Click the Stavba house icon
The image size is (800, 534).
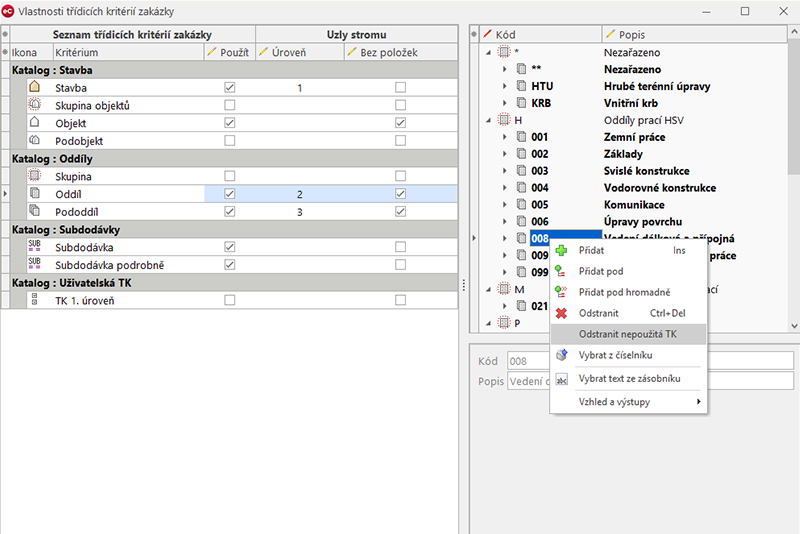35,87
